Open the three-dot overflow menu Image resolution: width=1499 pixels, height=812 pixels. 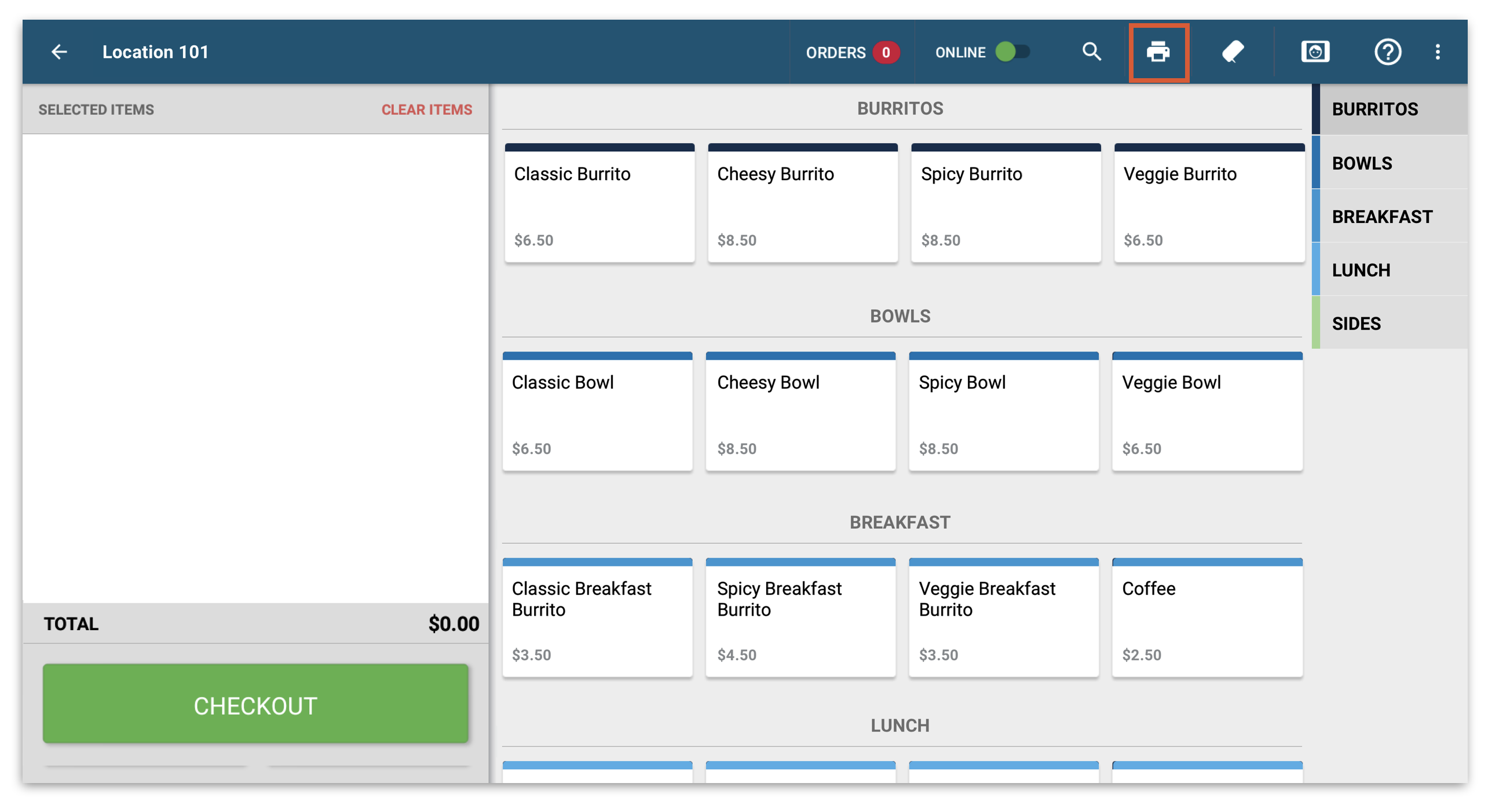1438,52
